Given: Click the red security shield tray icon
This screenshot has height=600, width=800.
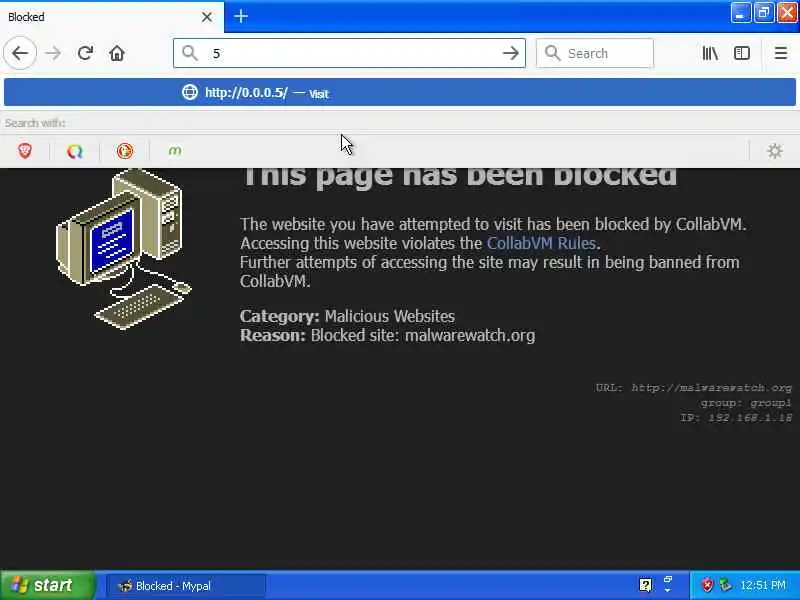Looking at the screenshot, I should [707, 585].
